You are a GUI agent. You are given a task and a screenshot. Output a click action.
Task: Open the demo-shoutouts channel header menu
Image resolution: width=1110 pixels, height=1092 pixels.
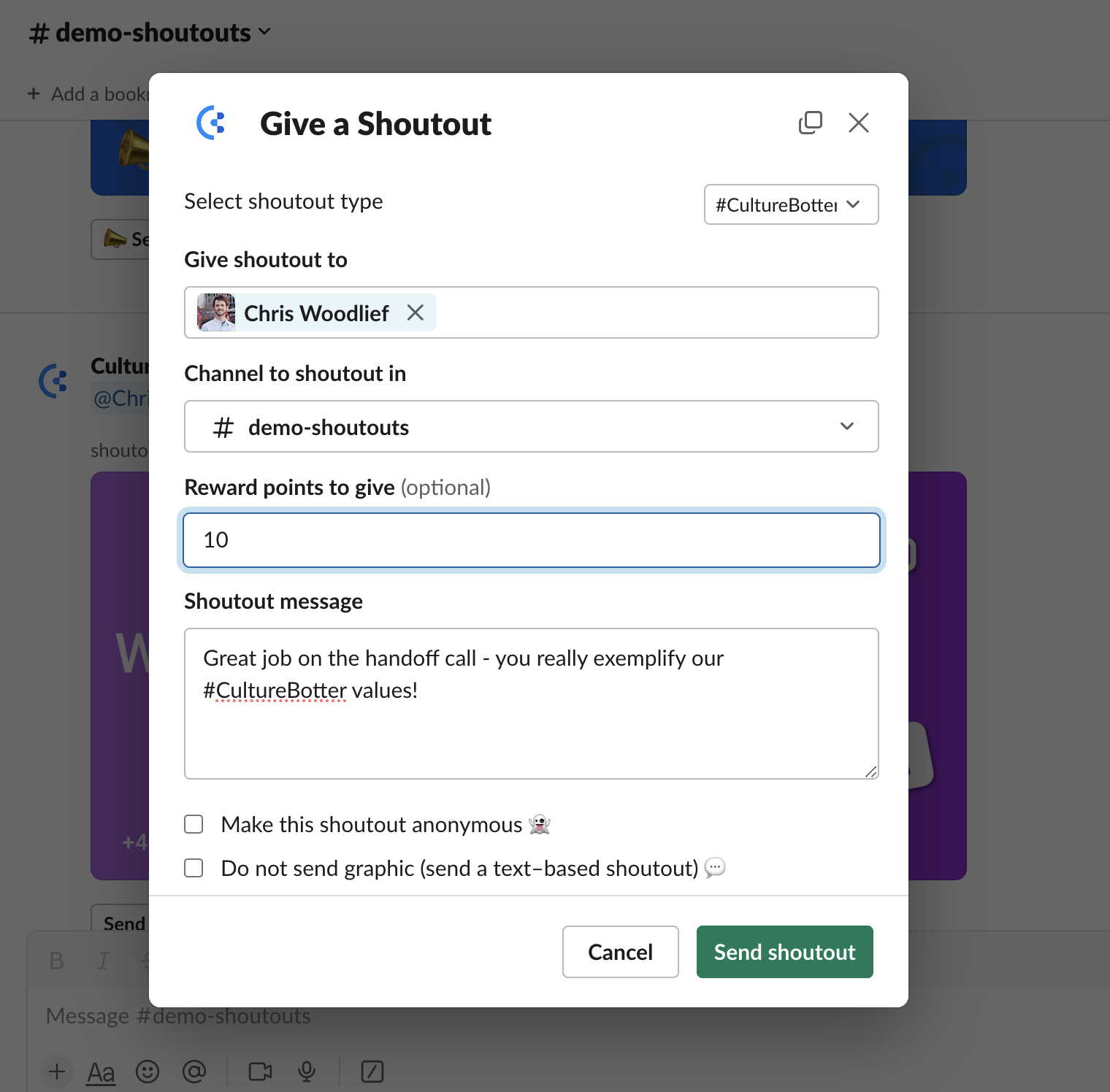pyautogui.click(x=150, y=32)
